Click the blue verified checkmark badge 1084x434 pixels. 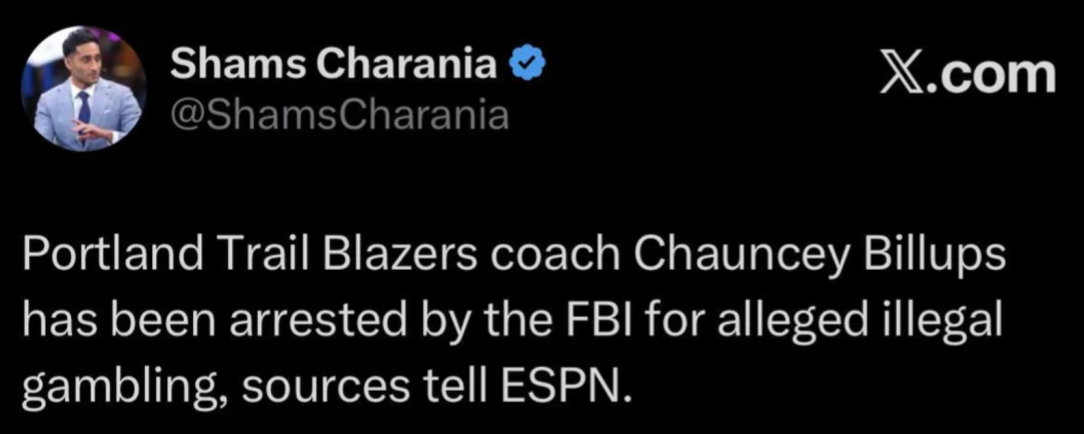[527, 66]
